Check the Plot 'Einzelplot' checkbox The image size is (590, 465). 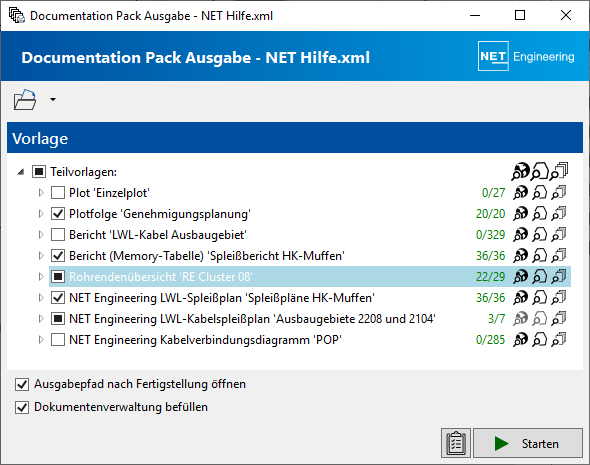(58, 193)
